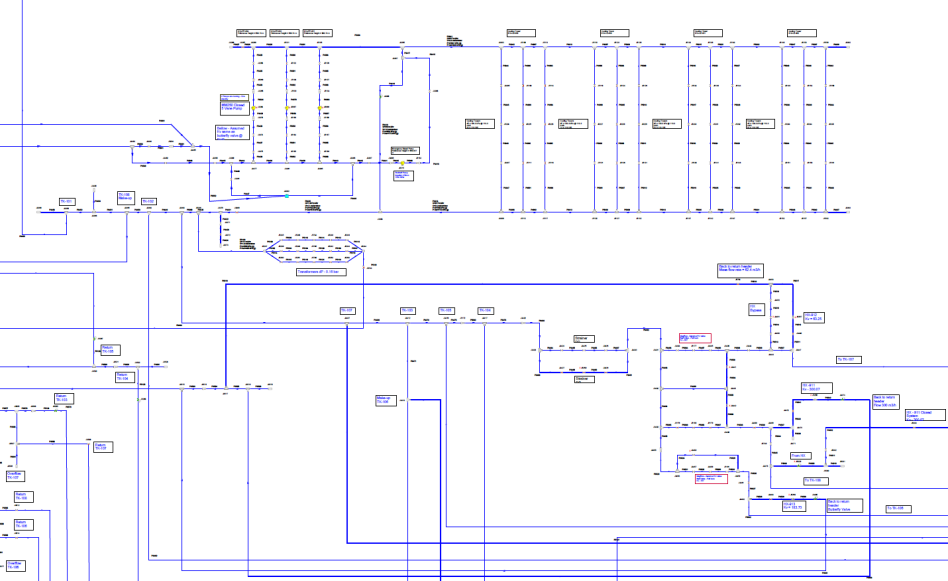This screenshot has width=948, height=581.
Task: Select the upper red-outlined baffle note
Action: click(x=695, y=338)
